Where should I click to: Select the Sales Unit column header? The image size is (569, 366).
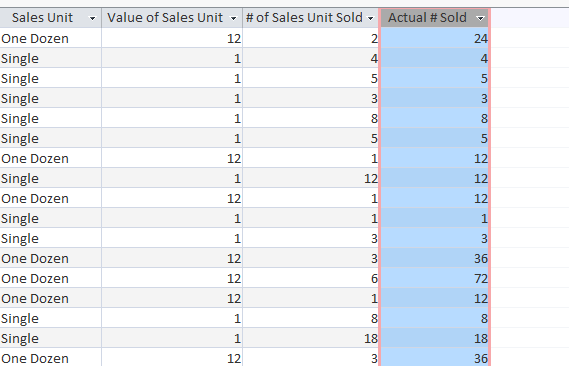coord(50,18)
